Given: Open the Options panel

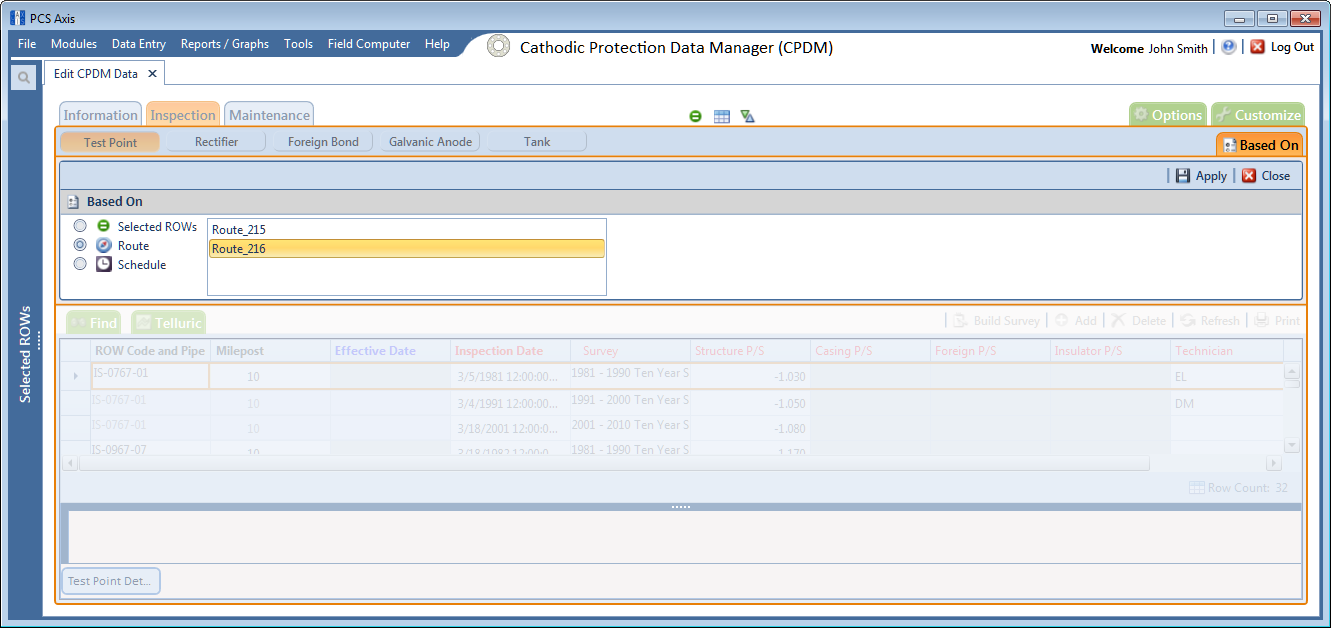Looking at the screenshot, I should tap(1168, 115).
